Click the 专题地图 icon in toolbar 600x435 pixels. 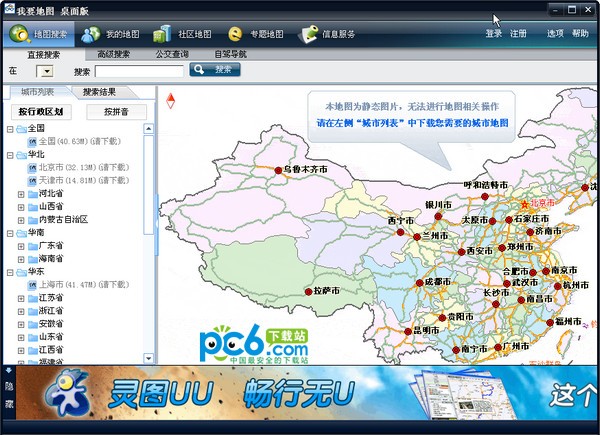point(236,33)
